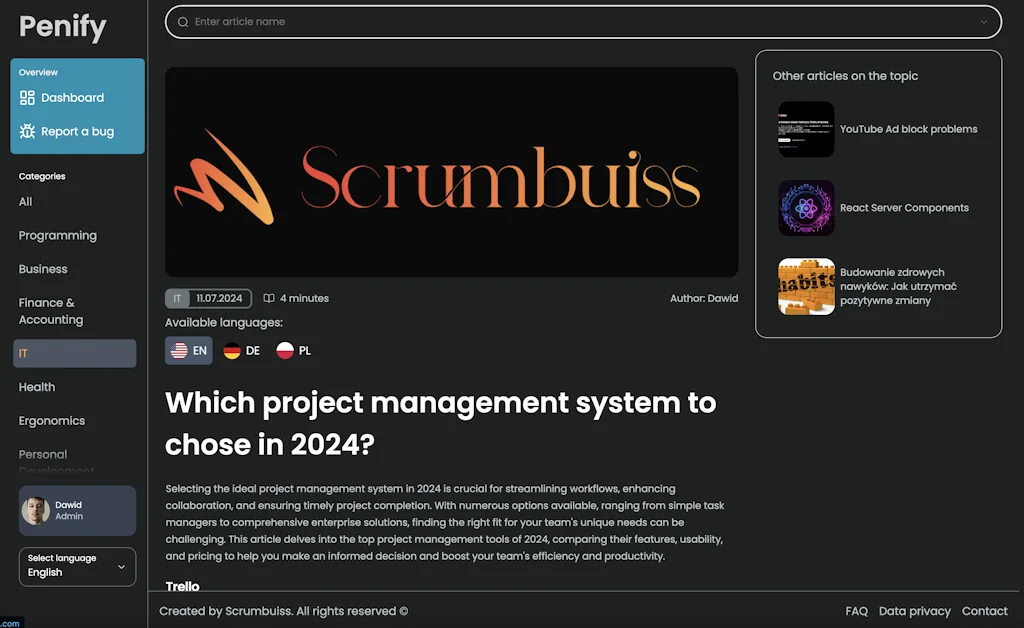Open the React Server Components article thumbnail
This screenshot has width=1024, height=628.
(x=806, y=208)
